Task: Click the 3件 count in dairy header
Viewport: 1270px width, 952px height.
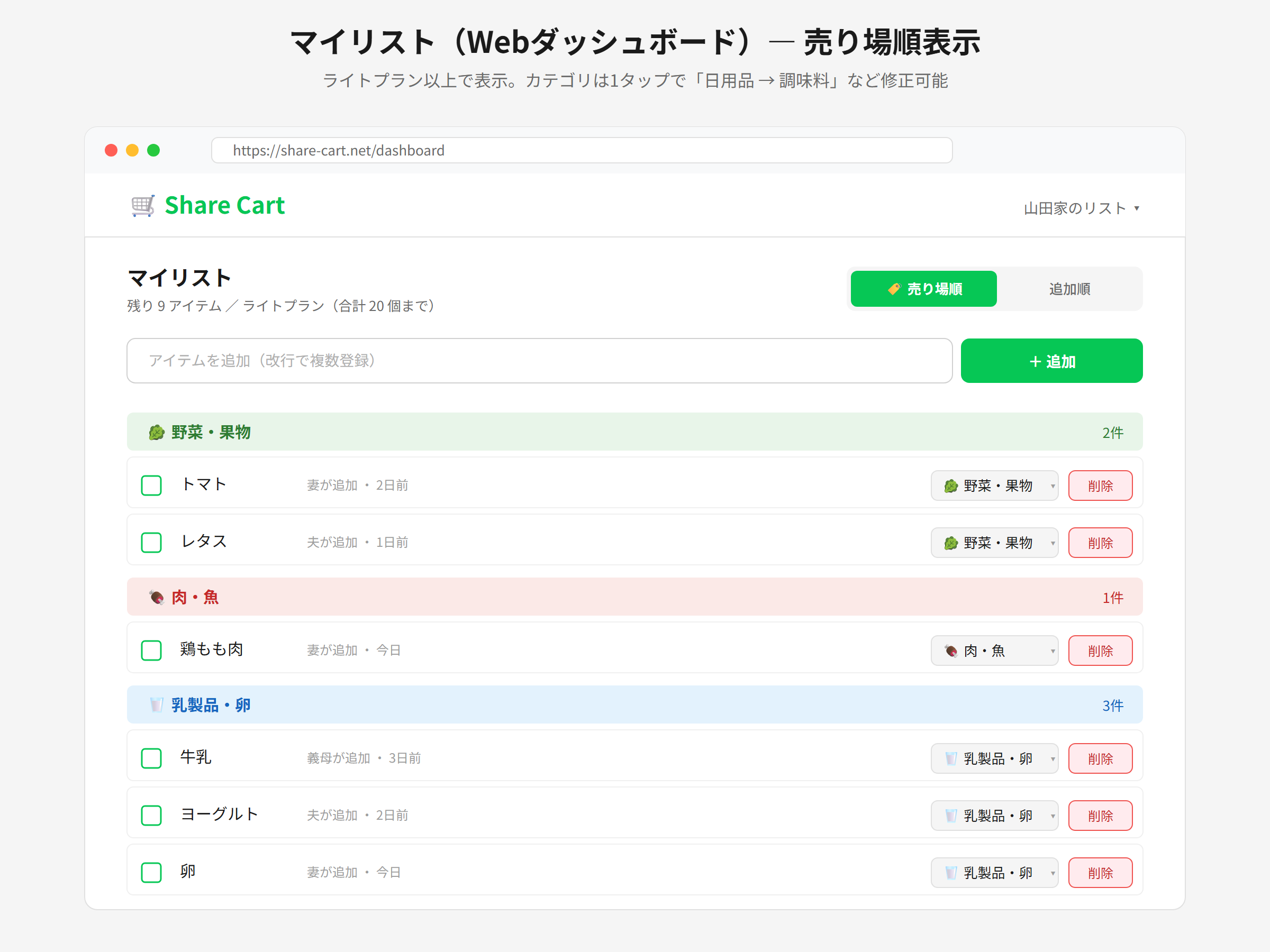Action: click(1112, 705)
